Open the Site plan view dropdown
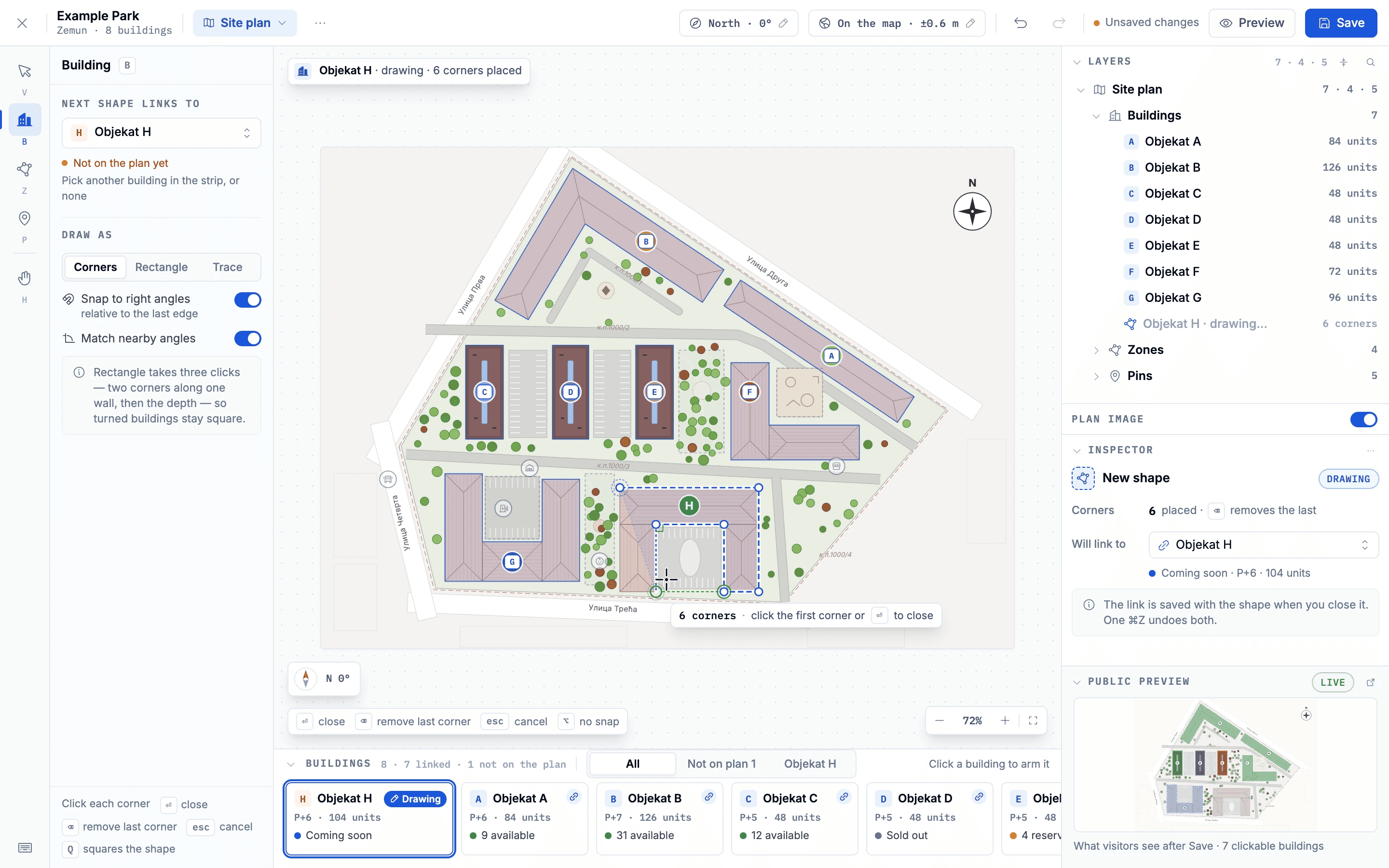The image size is (1389, 868). [x=245, y=23]
